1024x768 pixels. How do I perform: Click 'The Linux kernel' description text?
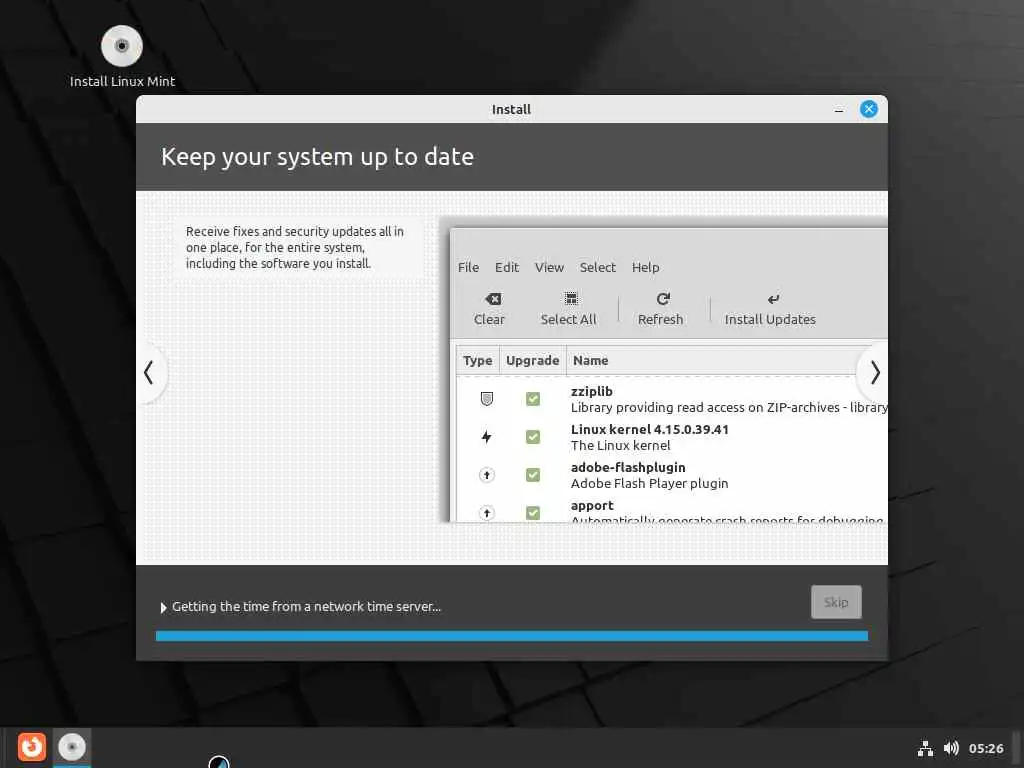620,445
